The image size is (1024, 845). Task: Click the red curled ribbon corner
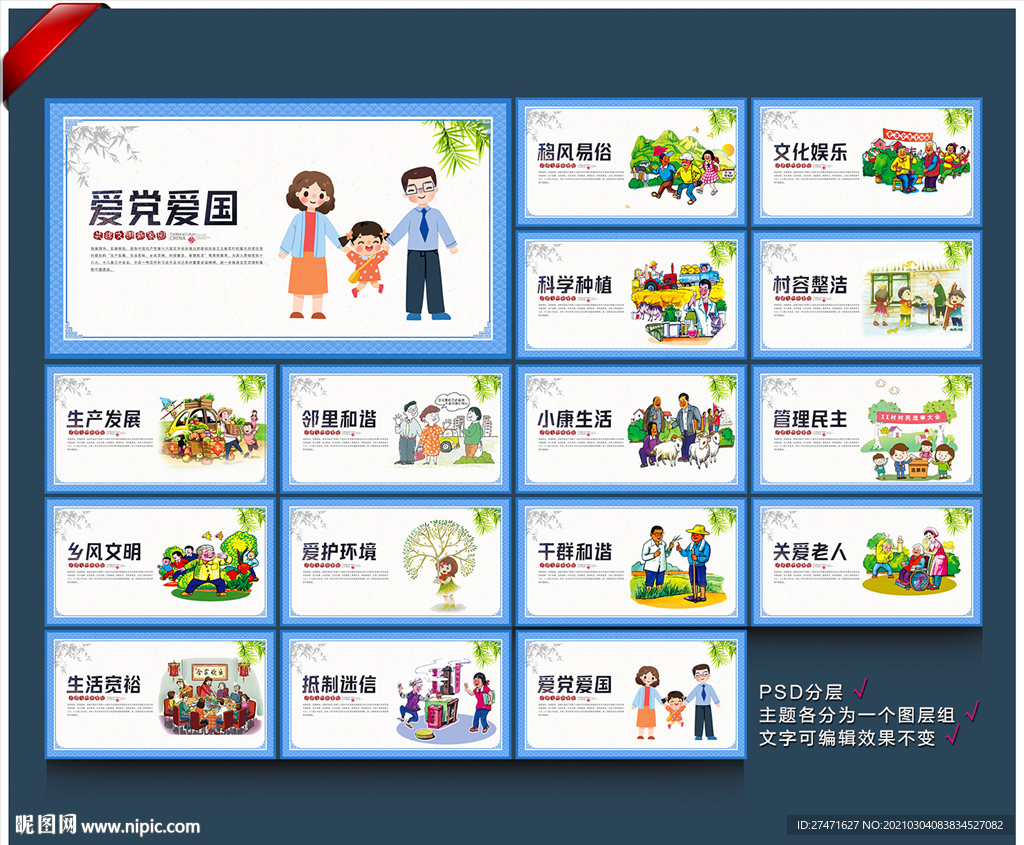coord(51,51)
